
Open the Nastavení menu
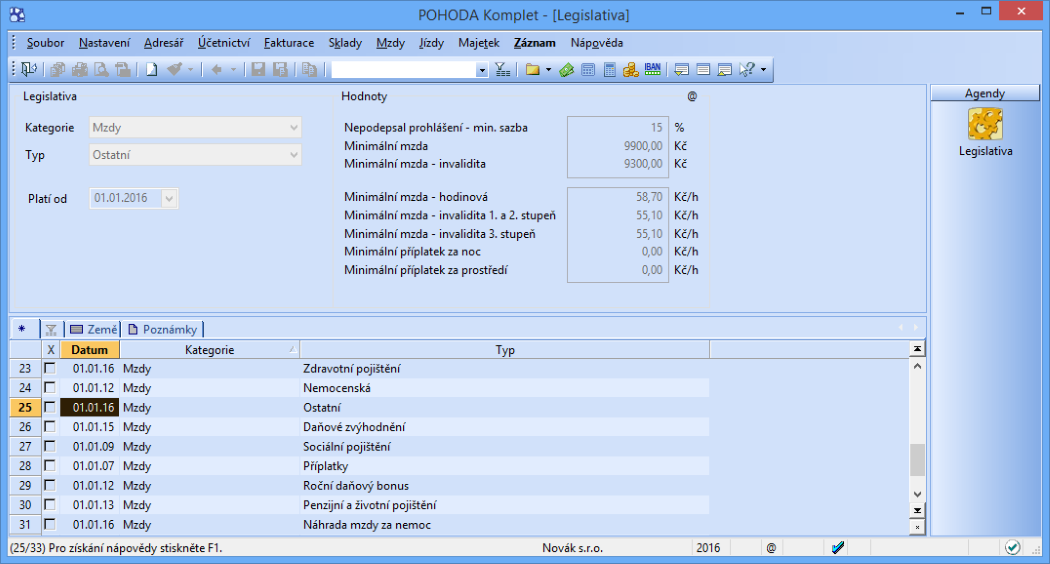point(104,43)
